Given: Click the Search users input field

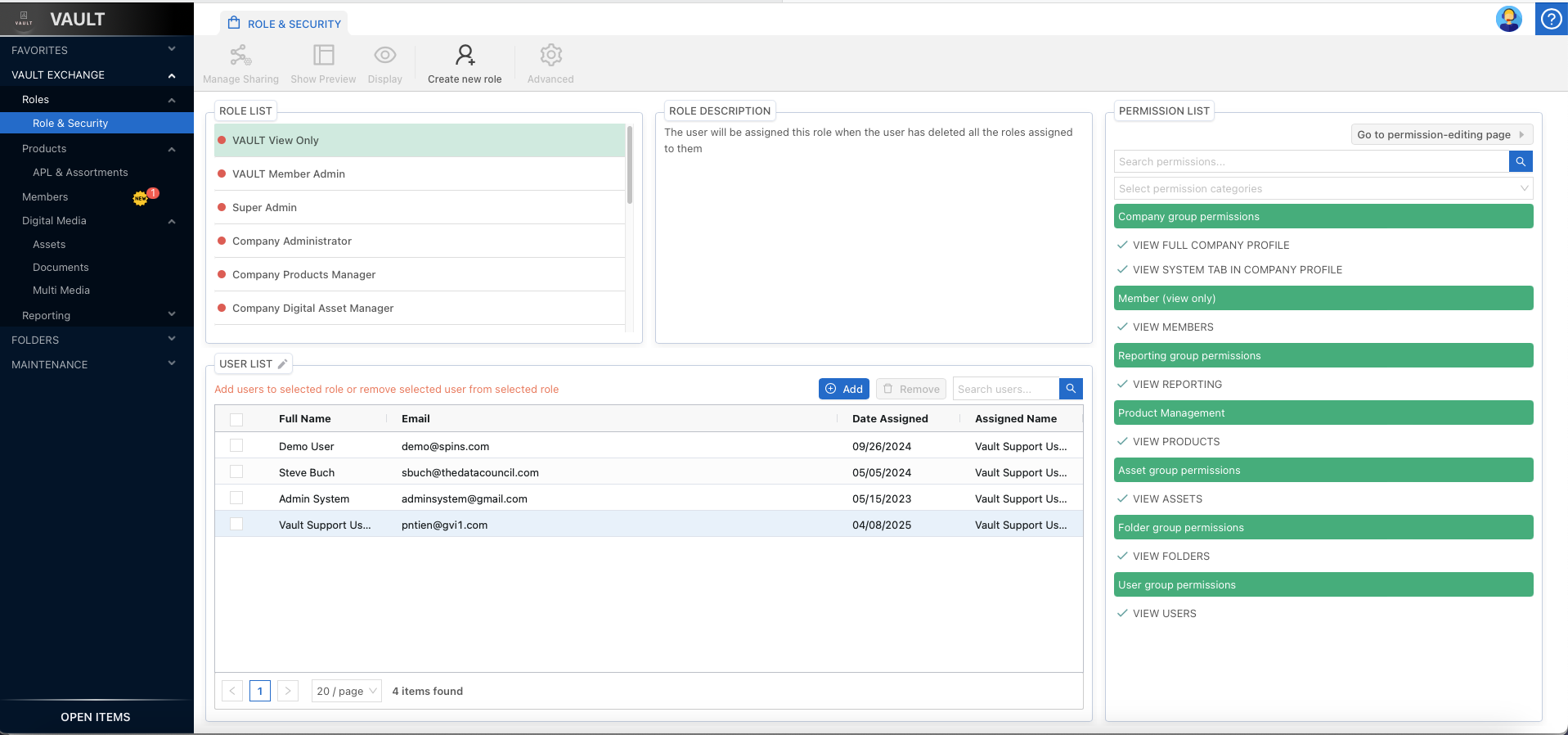Looking at the screenshot, I should coord(1006,389).
